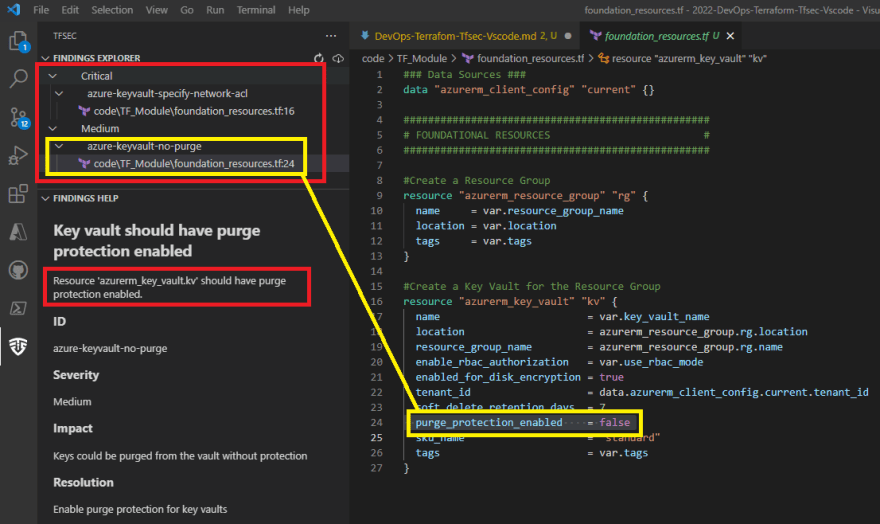
Task: Collapse the Critical severity group
Action: click(52, 76)
